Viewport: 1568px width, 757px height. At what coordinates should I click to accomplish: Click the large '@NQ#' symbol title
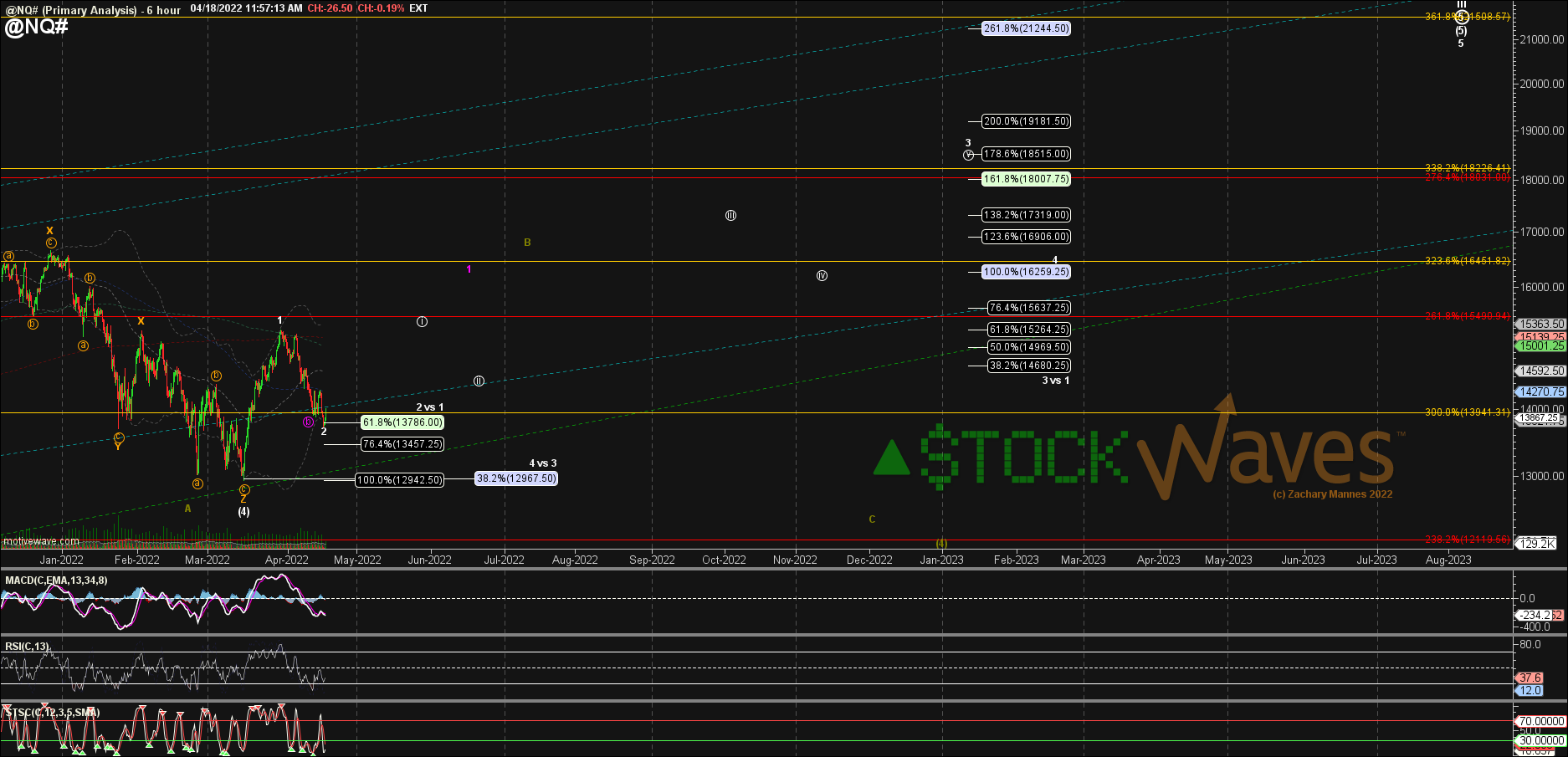pos(36,26)
